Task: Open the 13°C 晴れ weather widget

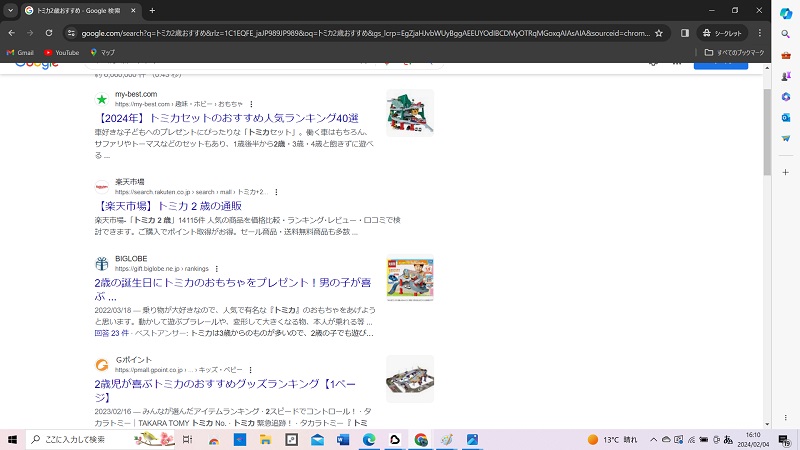Action: click(612, 439)
